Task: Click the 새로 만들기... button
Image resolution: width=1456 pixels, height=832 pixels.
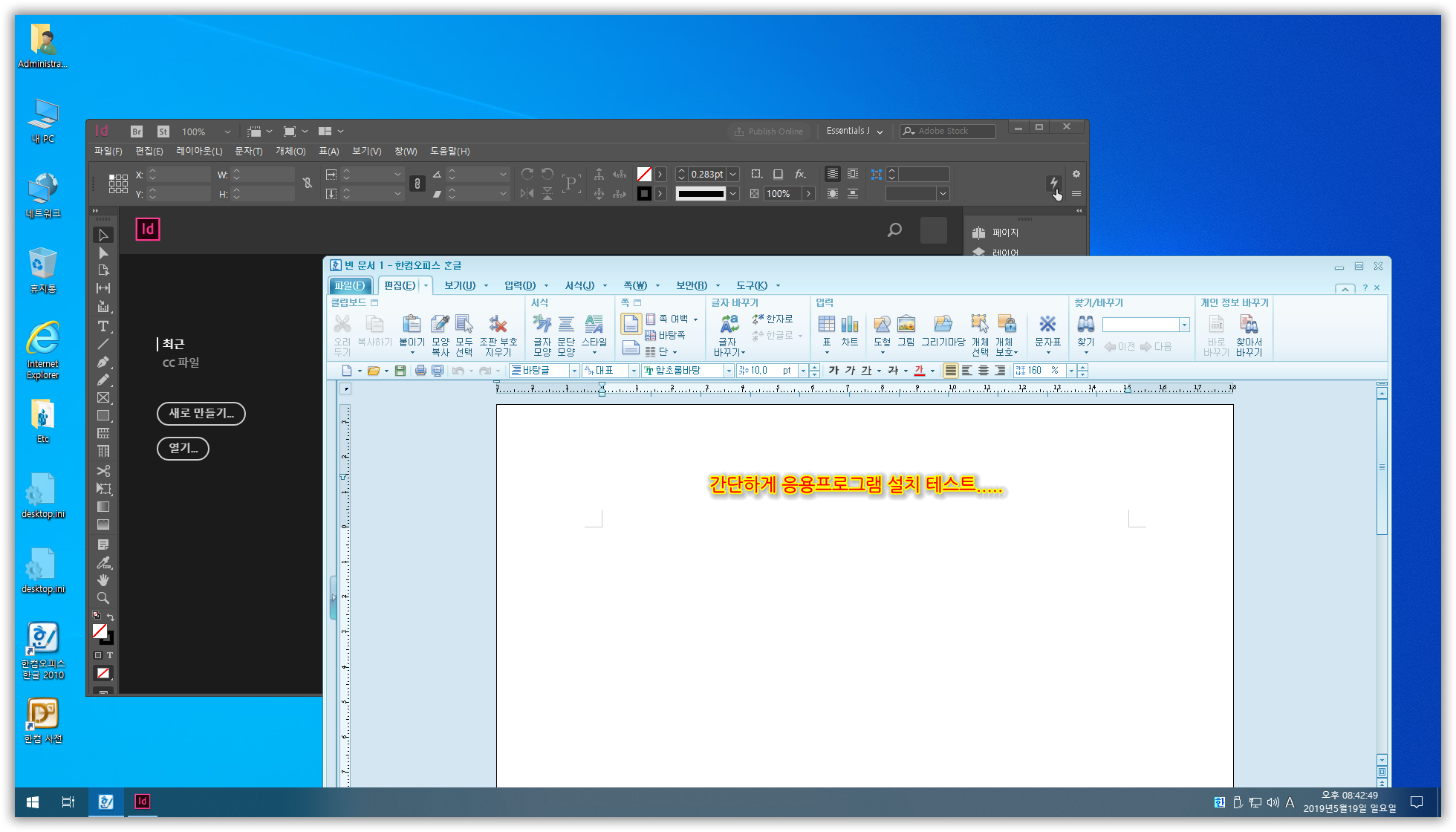Action: point(201,414)
